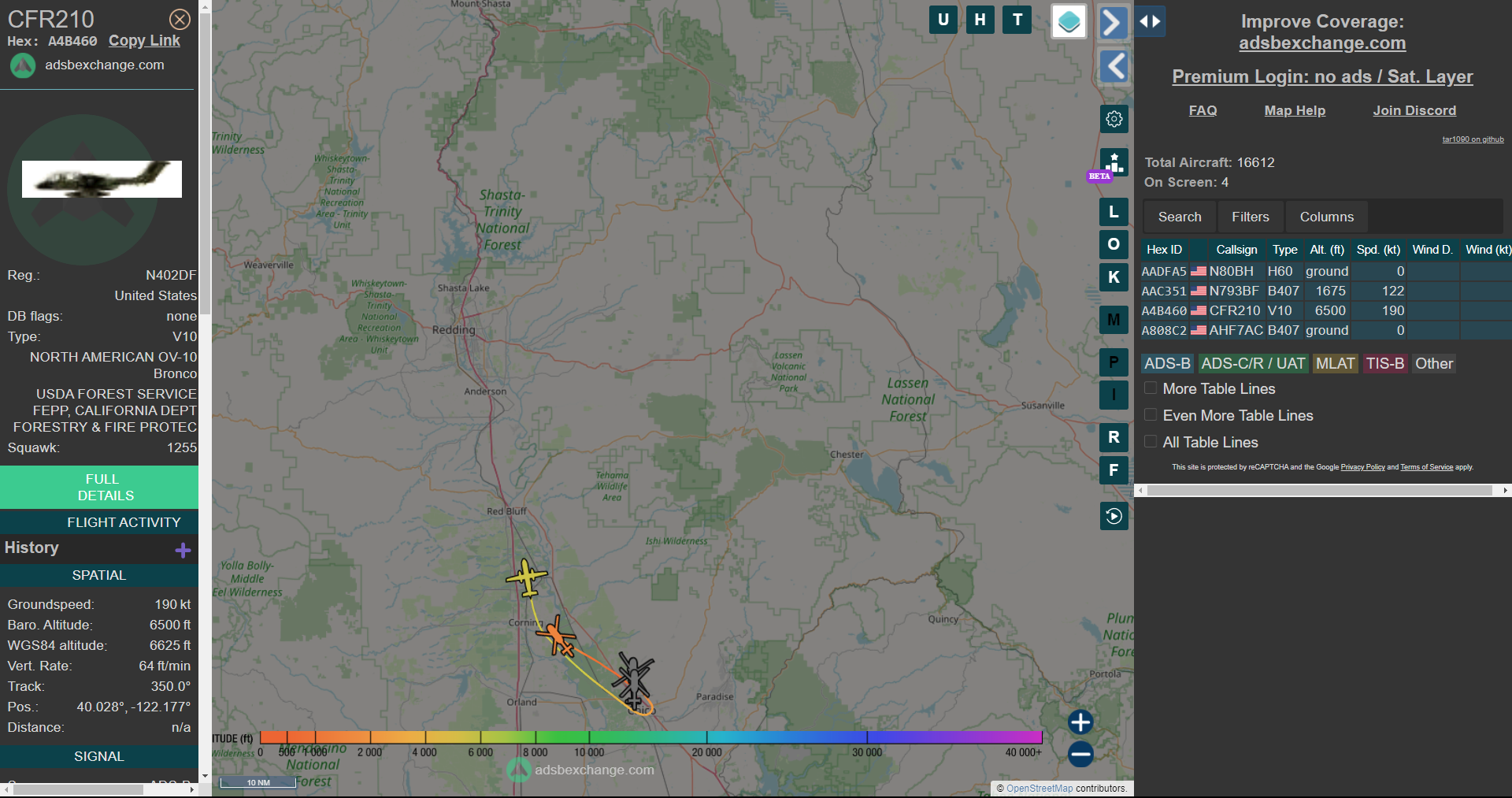The height and width of the screenshot is (798, 1512).
Task: Toggle the MLAT source filter
Action: pos(1335,363)
